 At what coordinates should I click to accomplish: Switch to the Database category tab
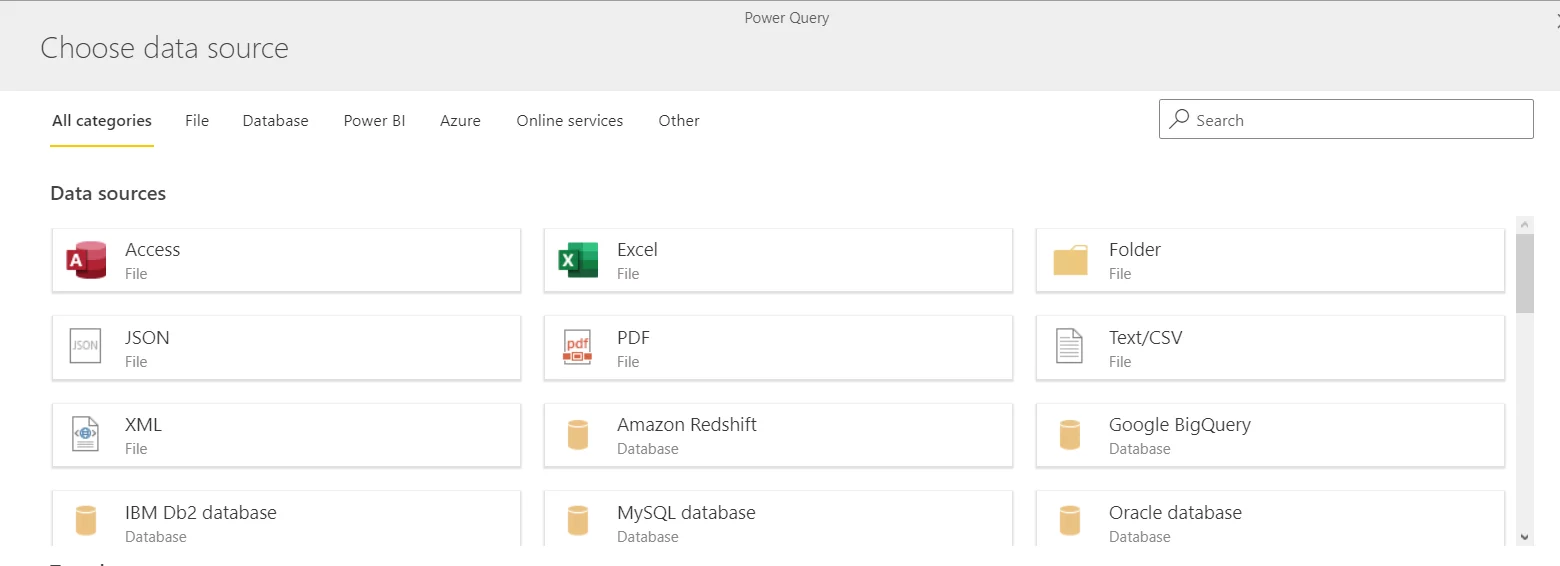[275, 121]
